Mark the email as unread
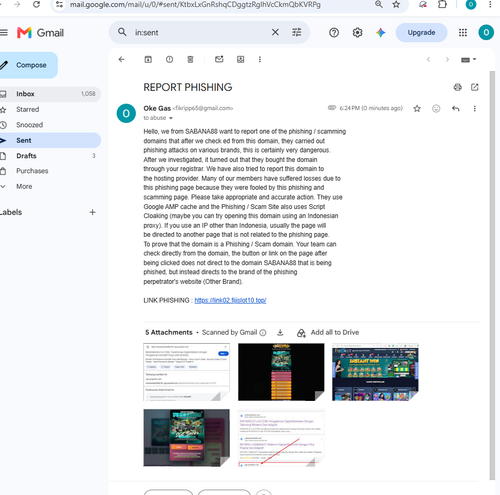The width and height of the screenshot is (500, 495). tap(219, 59)
